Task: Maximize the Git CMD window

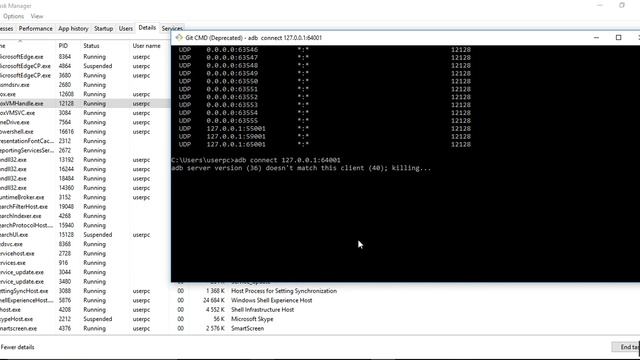Action: tap(618, 38)
